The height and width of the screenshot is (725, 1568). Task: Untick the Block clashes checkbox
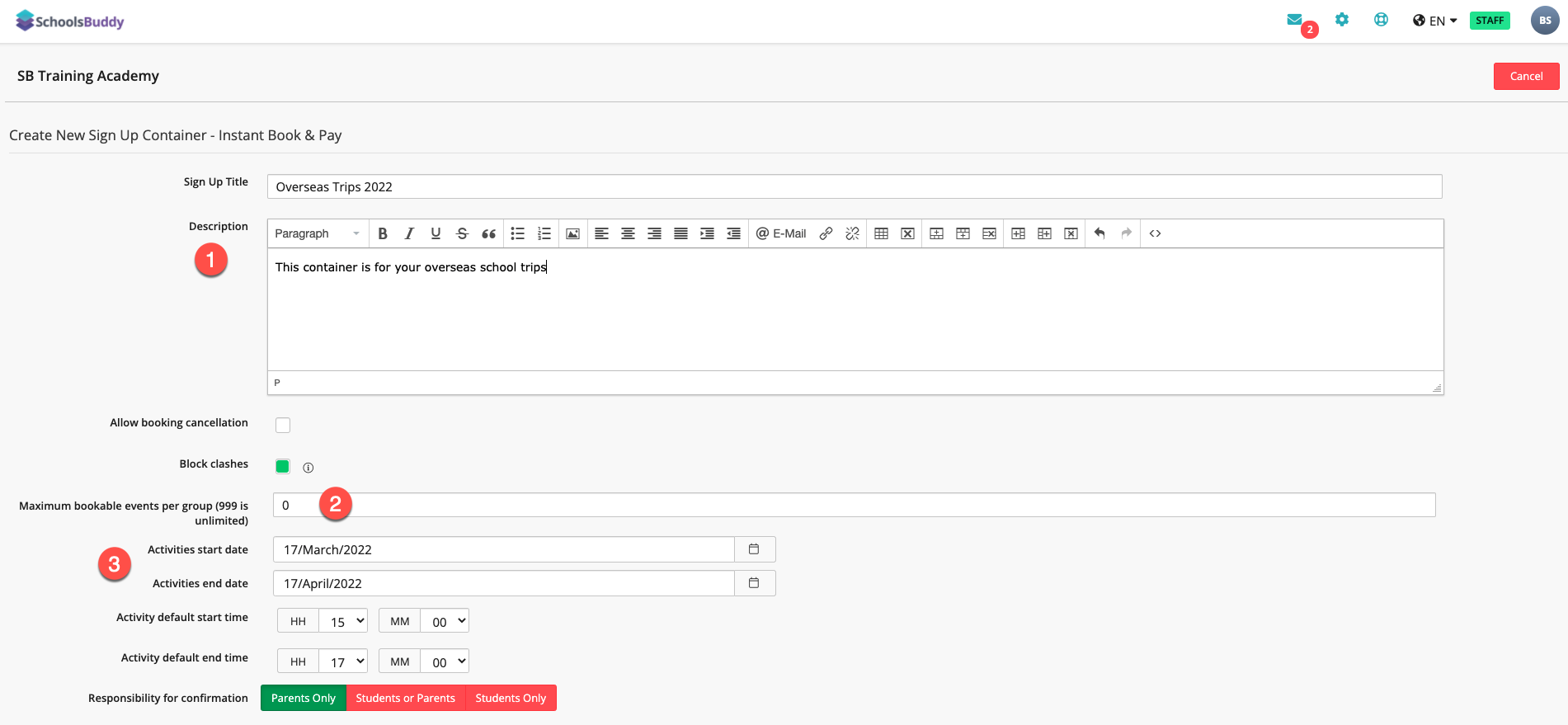coord(283,466)
